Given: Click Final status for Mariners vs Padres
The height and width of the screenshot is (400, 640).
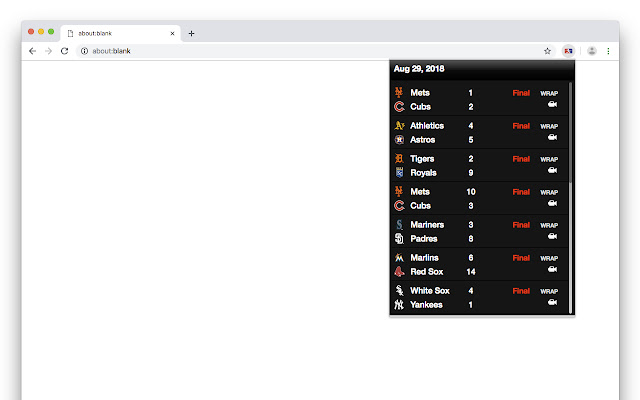Looking at the screenshot, I should point(521,225).
